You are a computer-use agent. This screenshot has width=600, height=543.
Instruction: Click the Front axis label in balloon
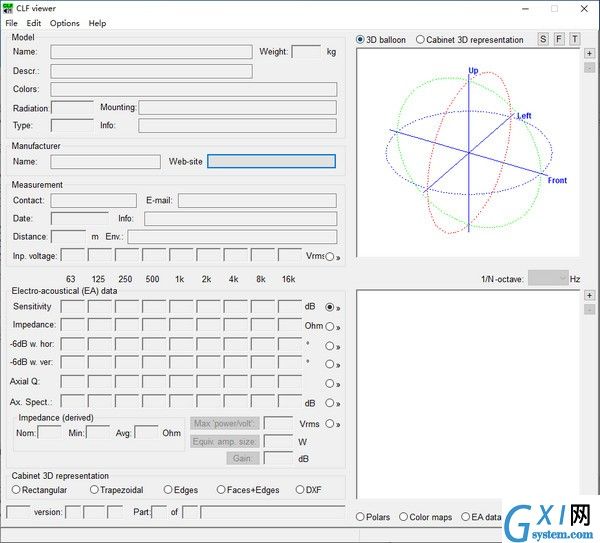point(557,180)
